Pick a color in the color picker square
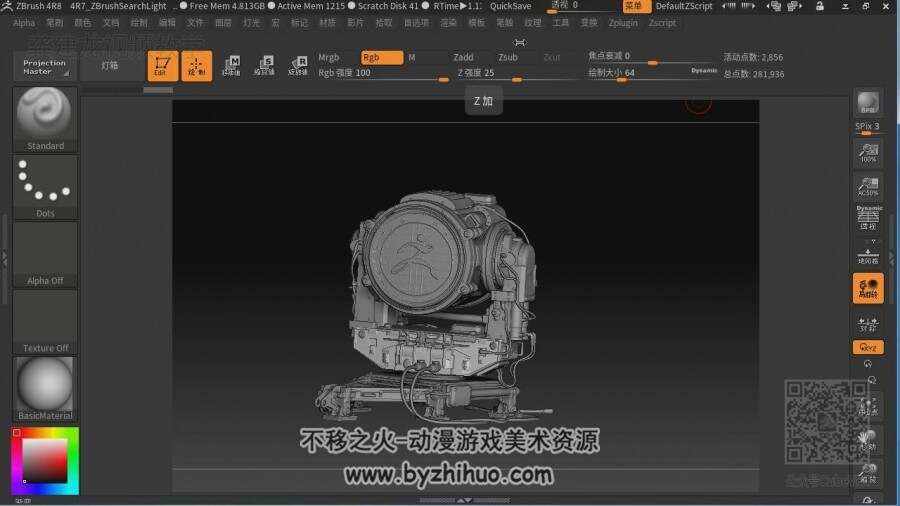Image resolution: width=900 pixels, height=506 pixels. (45, 461)
